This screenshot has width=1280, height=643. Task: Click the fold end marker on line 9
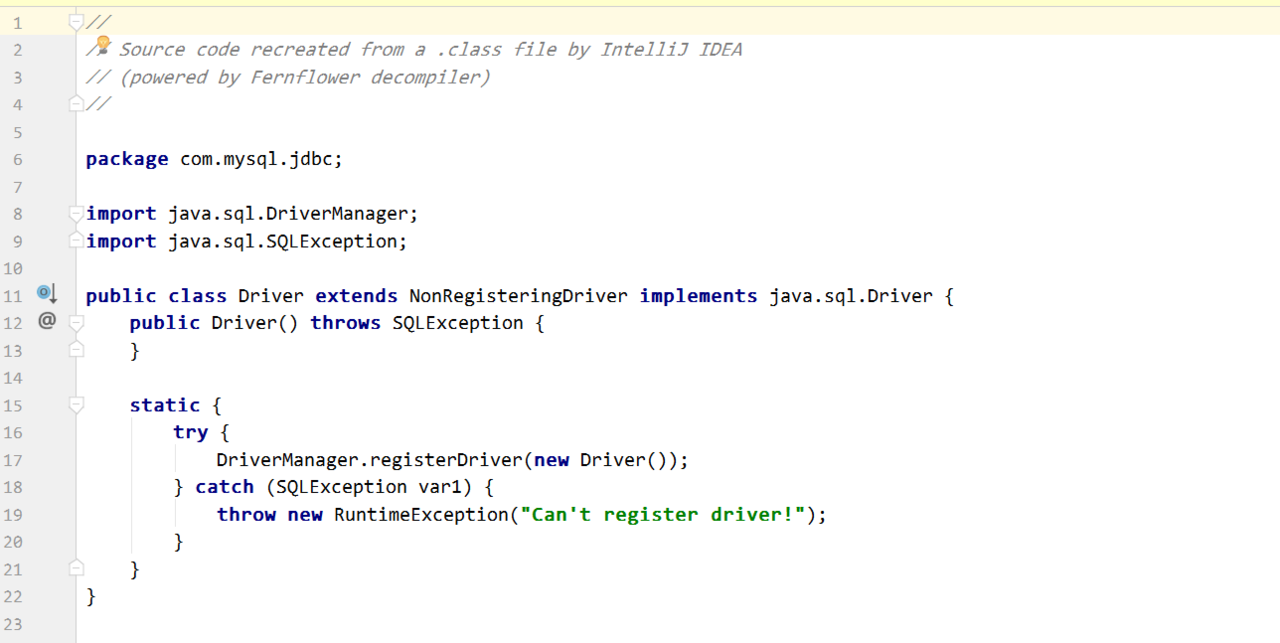[76, 240]
